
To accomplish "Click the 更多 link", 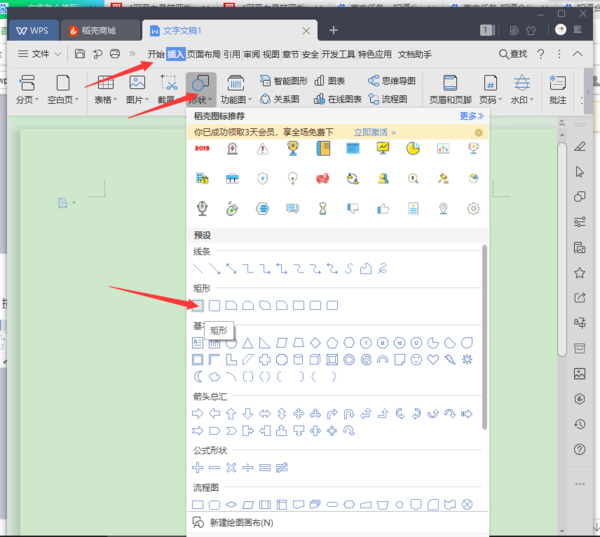I will click(x=471, y=116).
